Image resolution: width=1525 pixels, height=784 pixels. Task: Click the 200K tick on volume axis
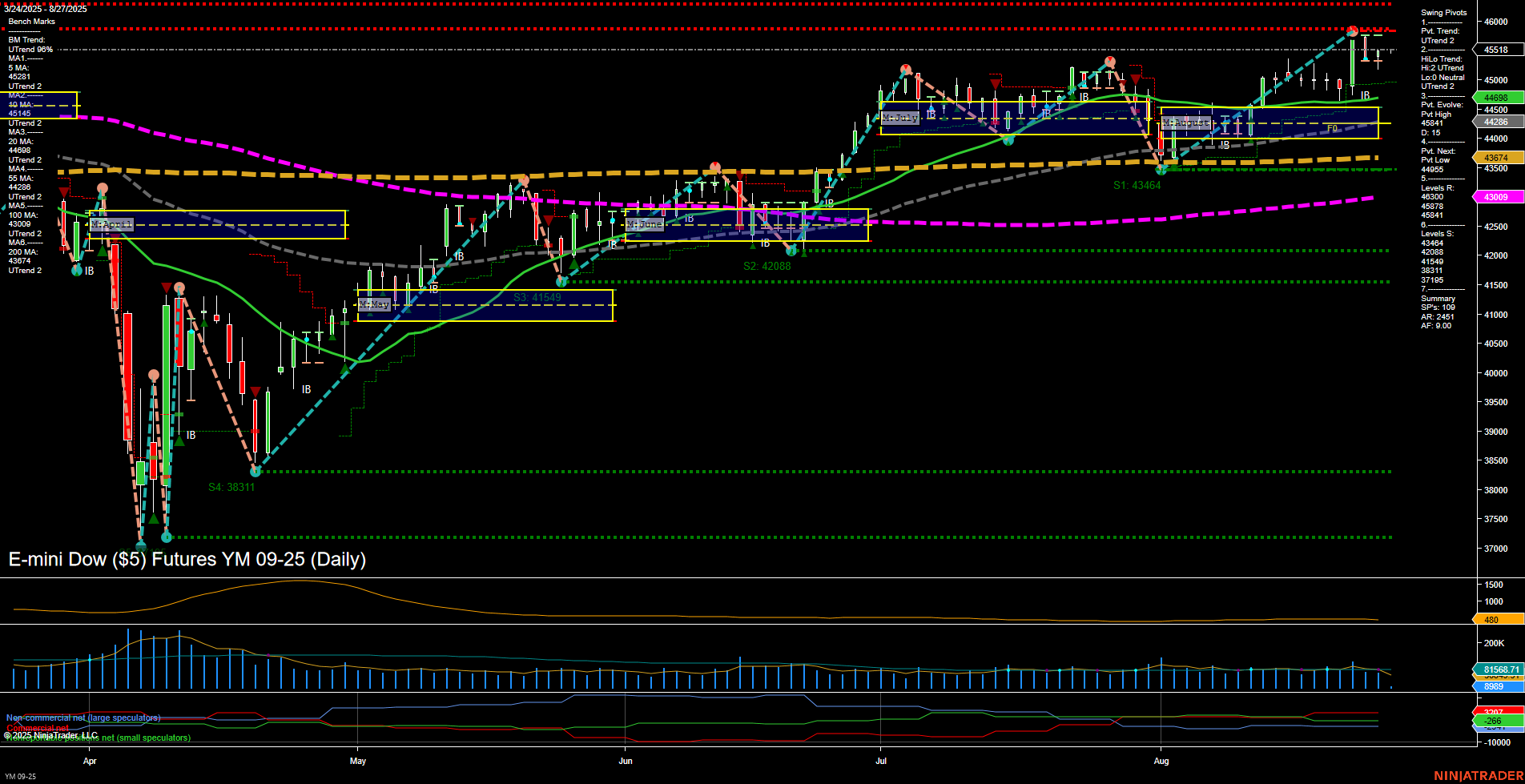pyautogui.click(x=1495, y=643)
